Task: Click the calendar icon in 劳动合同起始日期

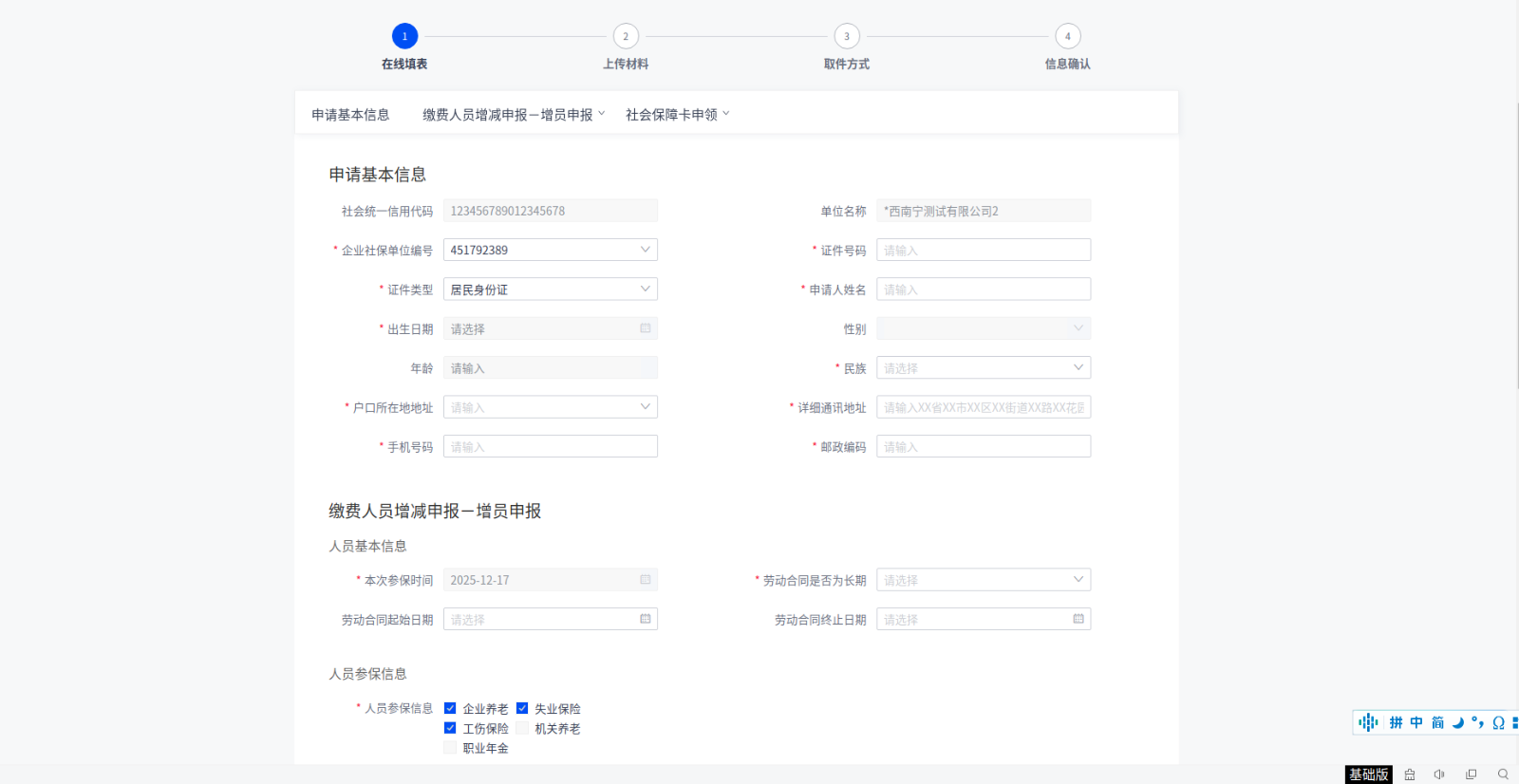Action: point(646,619)
